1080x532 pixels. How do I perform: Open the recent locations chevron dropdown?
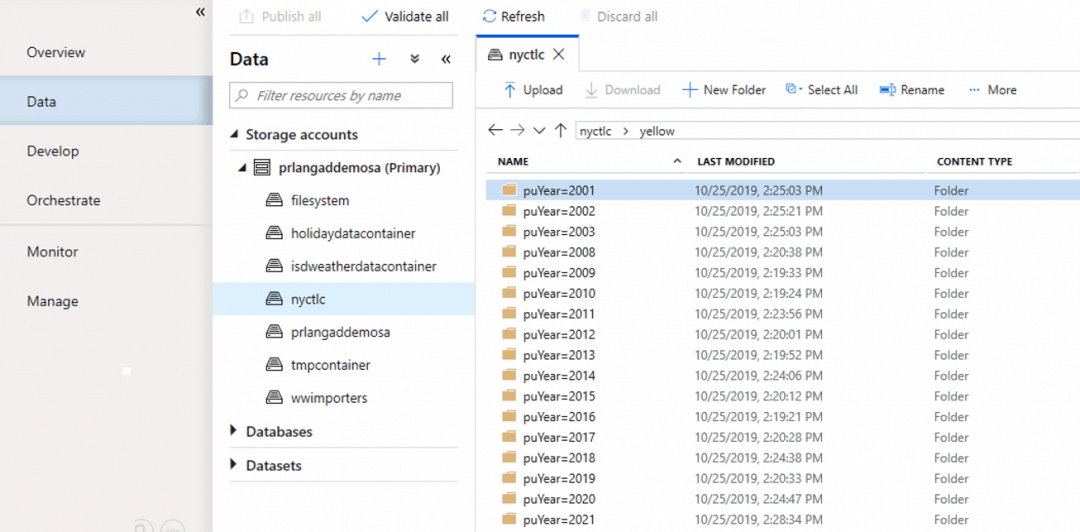[x=539, y=131]
